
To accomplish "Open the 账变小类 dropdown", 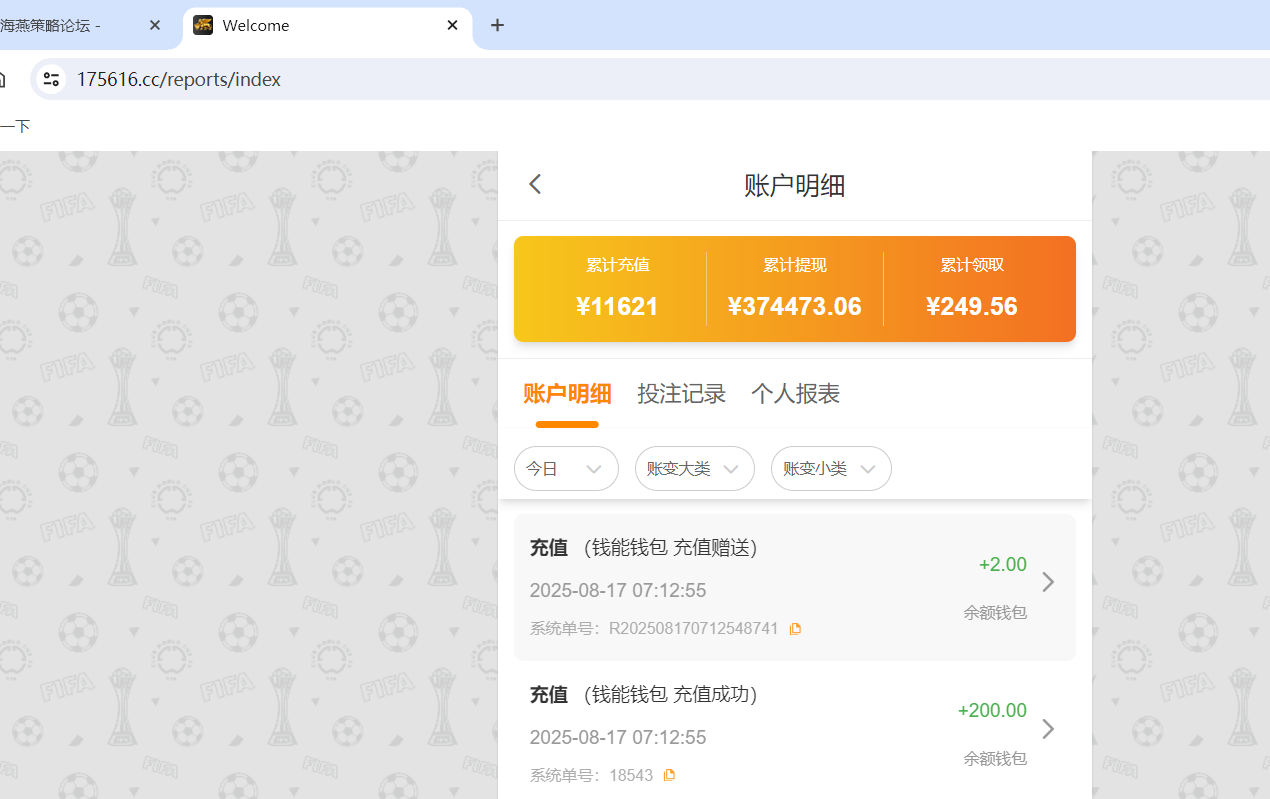I will (x=831, y=468).
